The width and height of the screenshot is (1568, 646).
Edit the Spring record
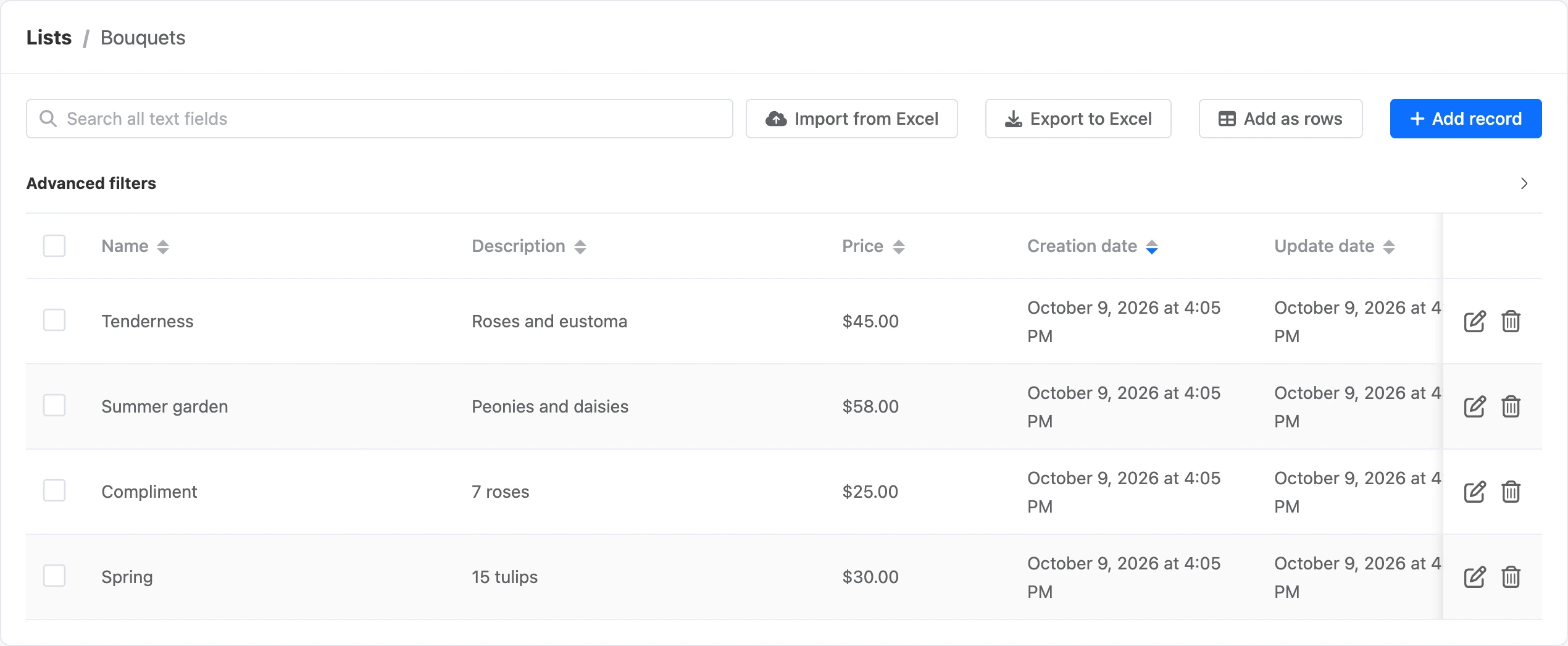[x=1475, y=577]
